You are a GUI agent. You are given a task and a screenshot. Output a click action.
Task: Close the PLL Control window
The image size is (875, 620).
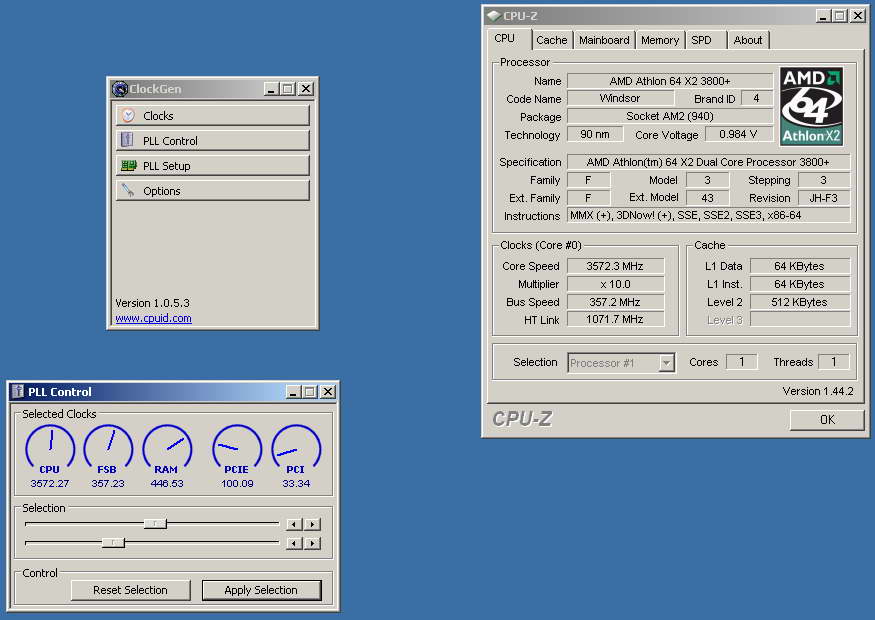coord(328,392)
